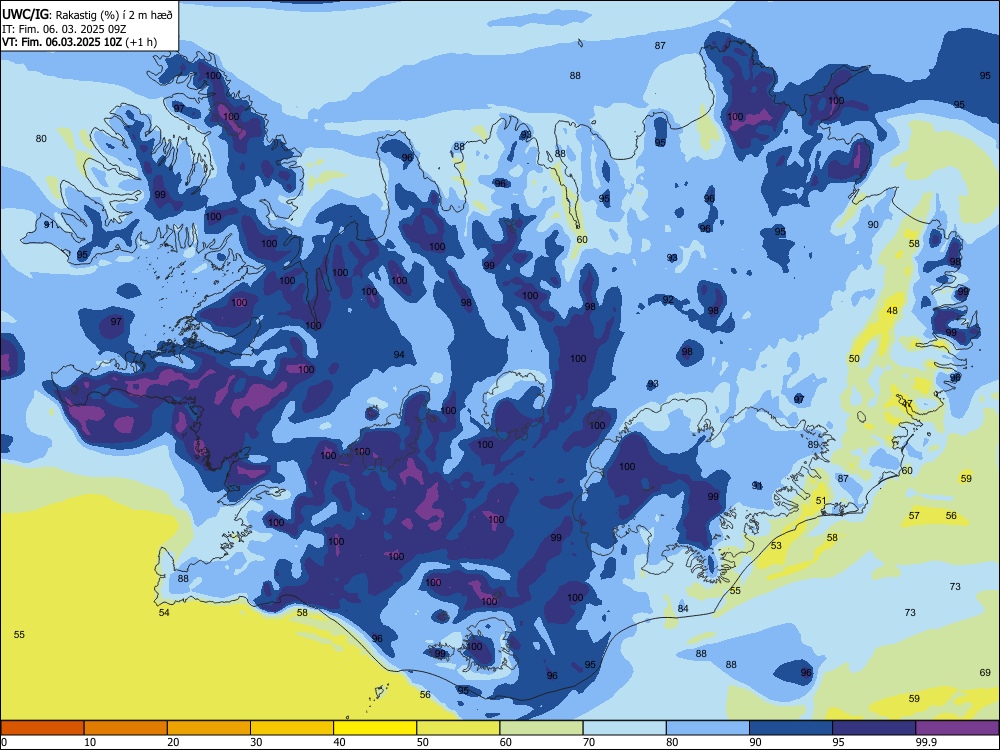
Task: Click the legend tick label '99.9'
Action: 926,742
